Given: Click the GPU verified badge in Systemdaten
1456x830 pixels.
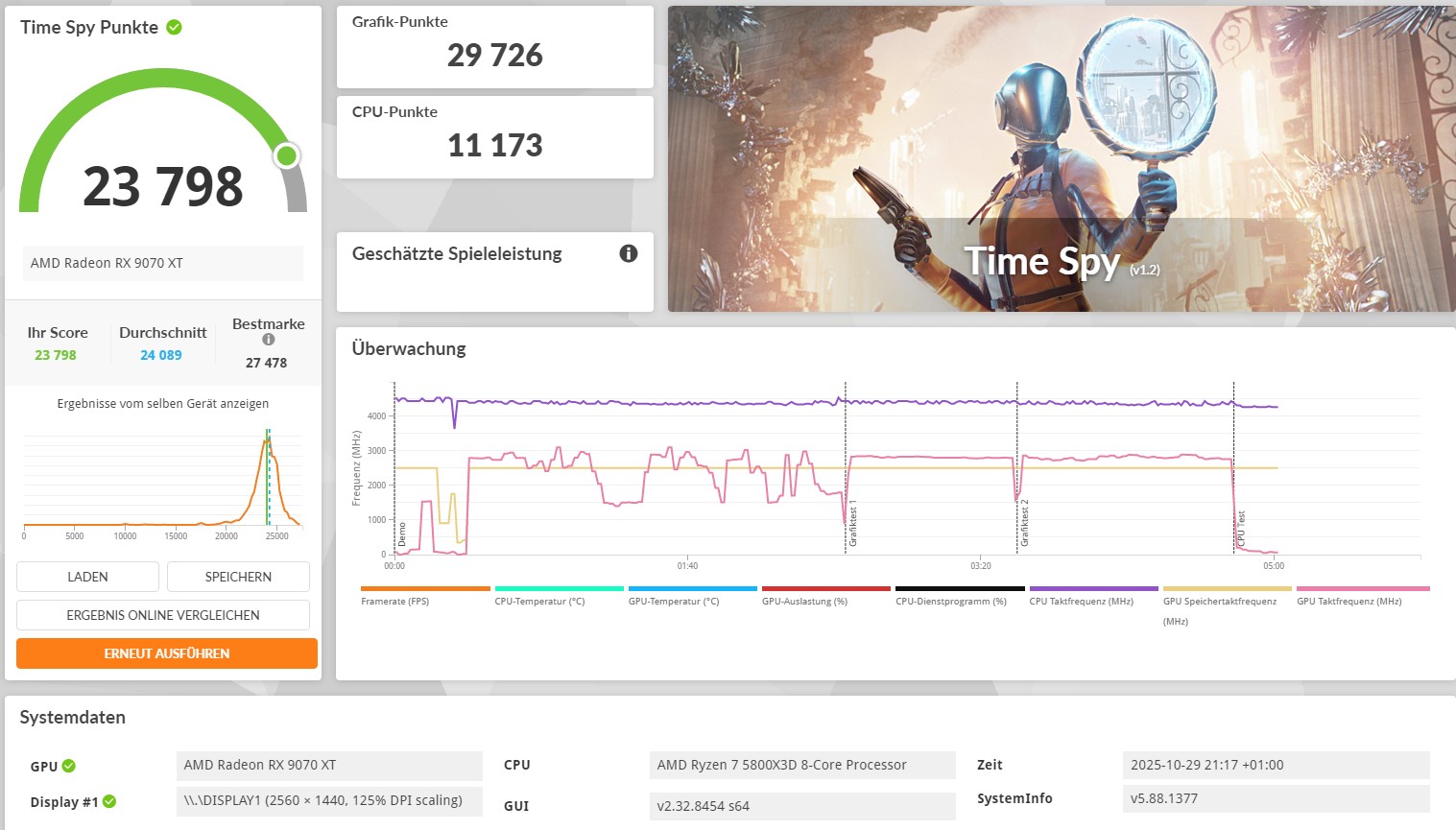Looking at the screenshot, I should (67, 766).
